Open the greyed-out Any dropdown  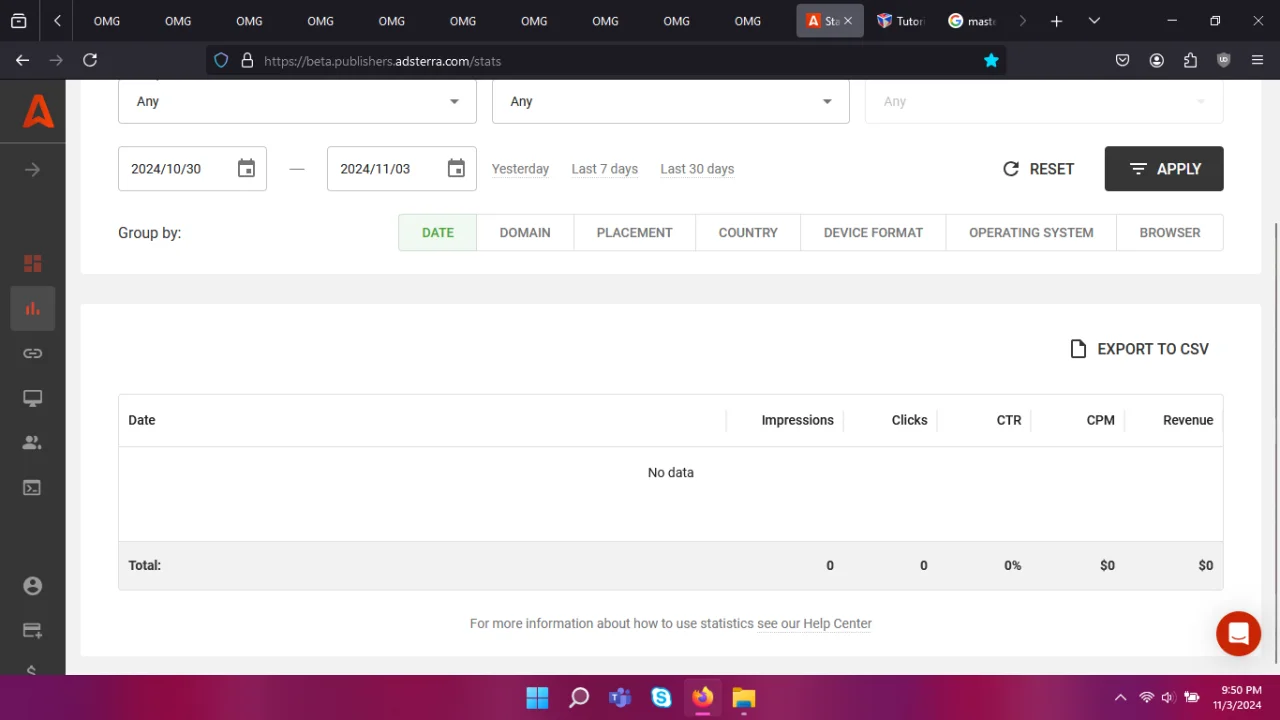click(x=1044, y=101)
